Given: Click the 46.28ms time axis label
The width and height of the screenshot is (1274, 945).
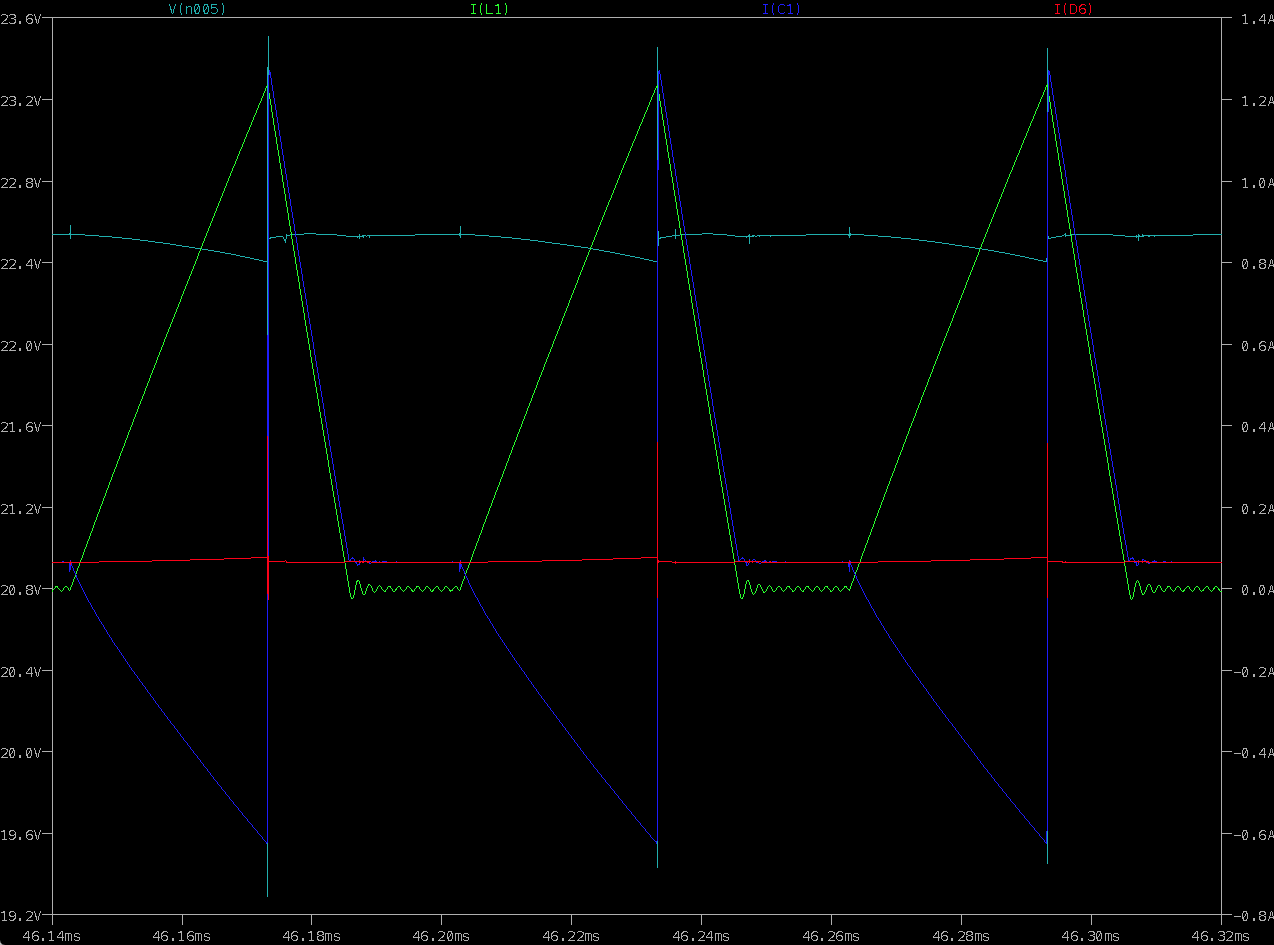Looking at the screenshot, I should [962, 935].
